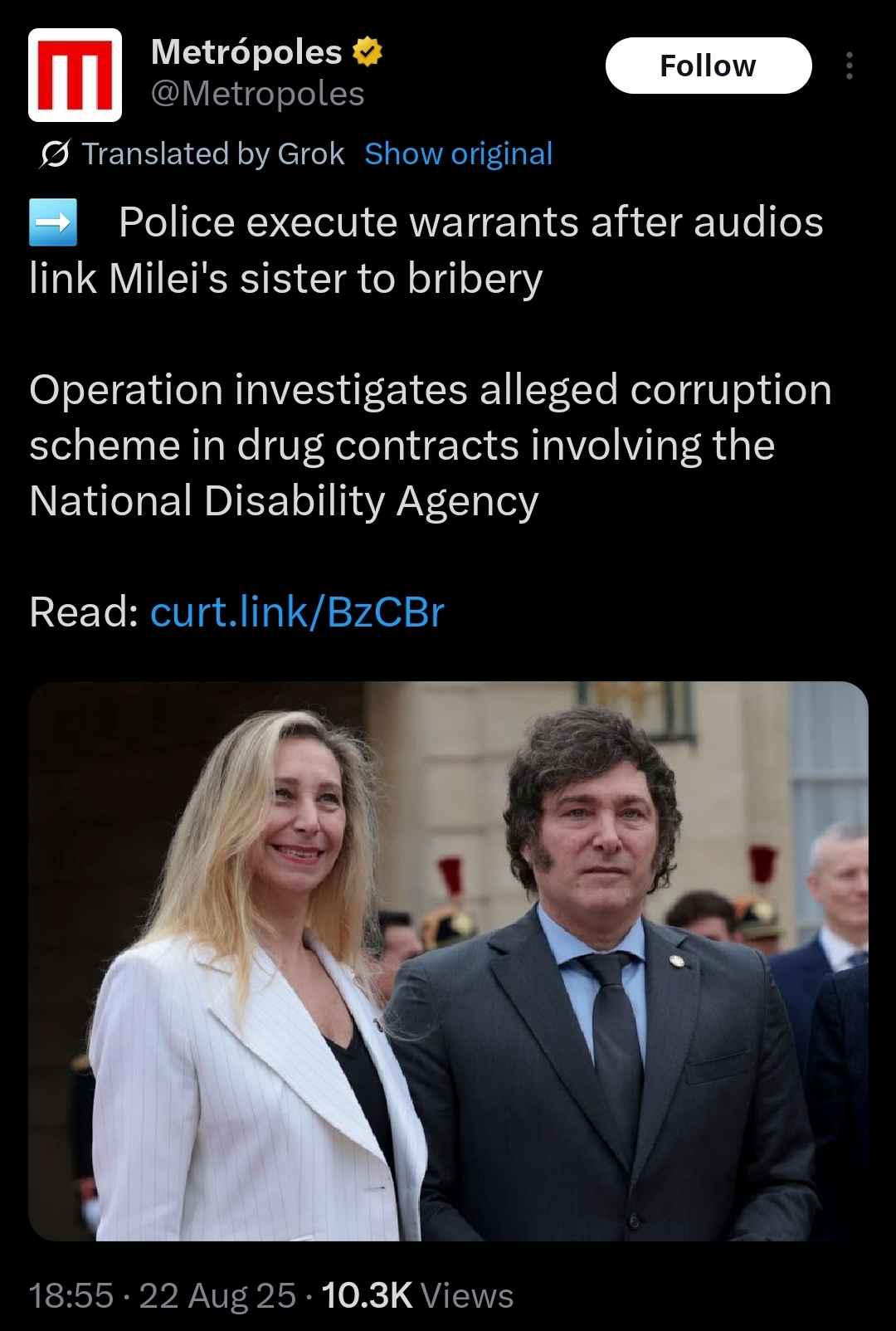
Task: Show original untranslated post
Action: [459, 154]
